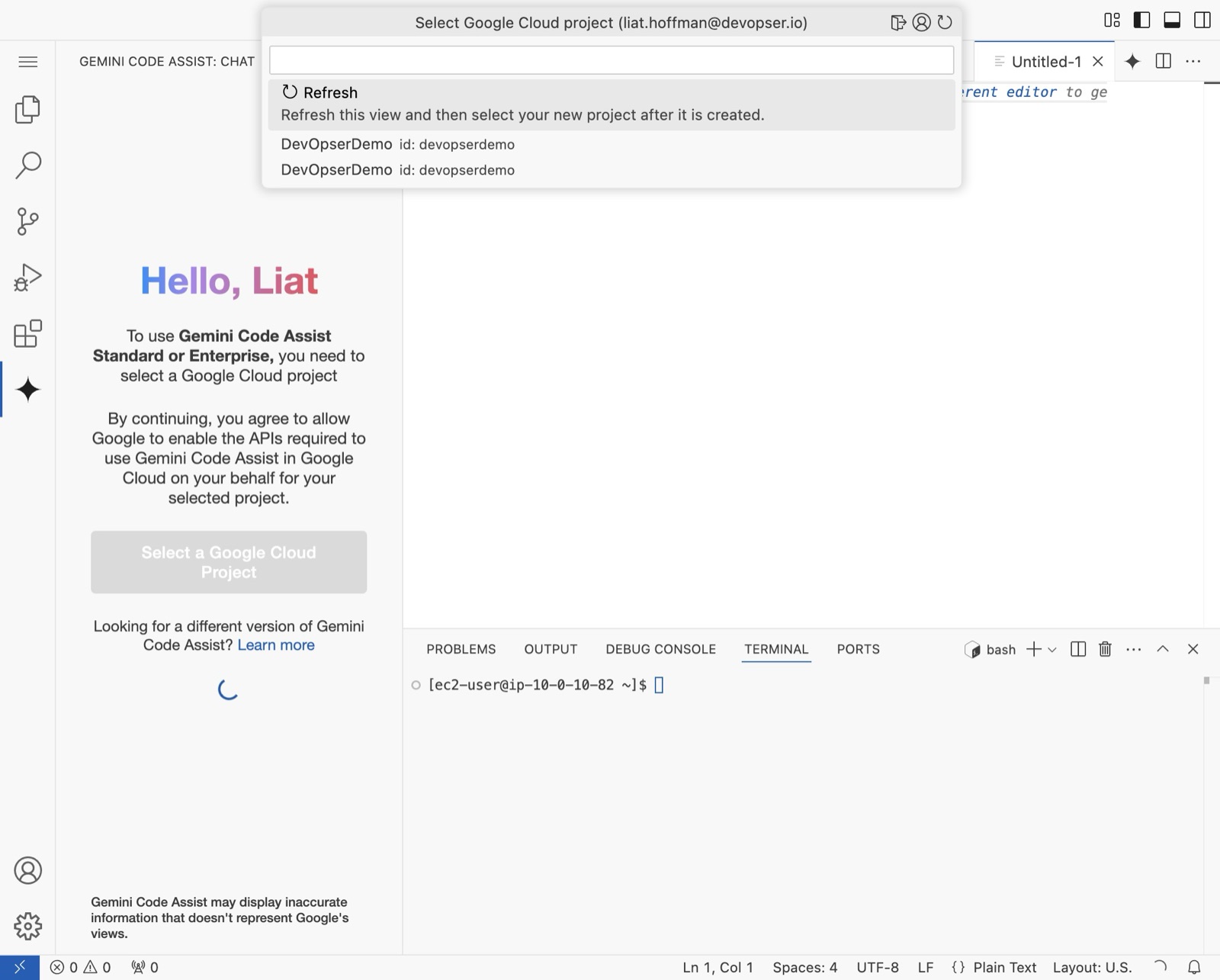
Task: Click the refresh icon in project picker title
Action: [x=945, y=22]
